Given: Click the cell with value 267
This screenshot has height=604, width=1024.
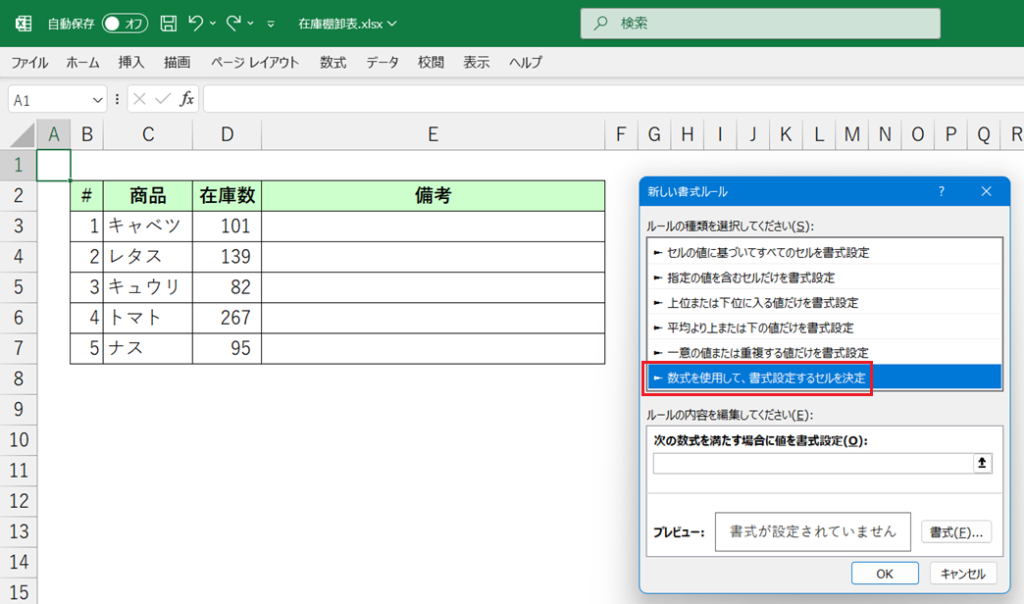Looking at the screenshot, I should 227,317.
